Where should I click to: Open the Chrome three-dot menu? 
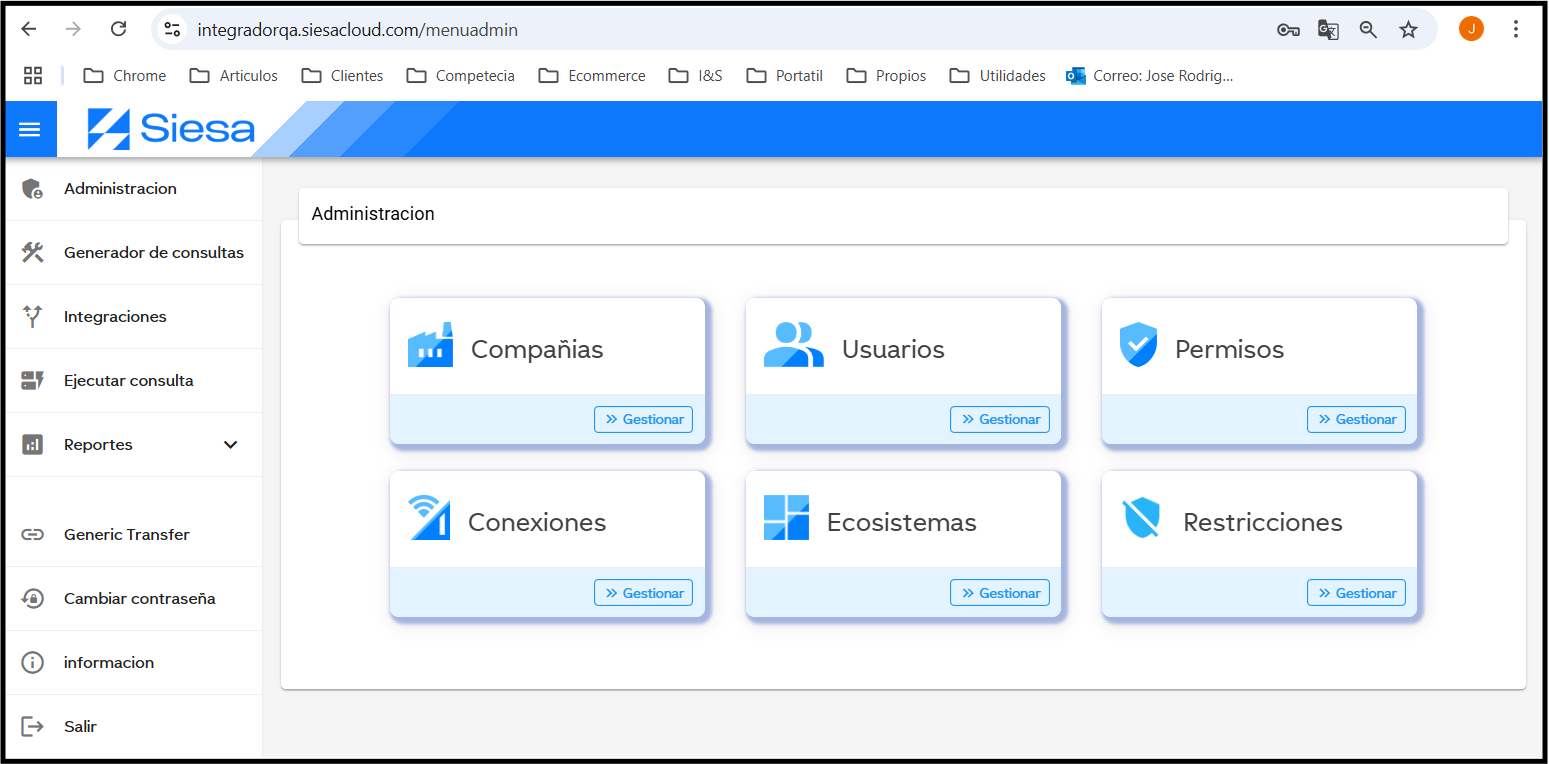(x=1516, y=30)
